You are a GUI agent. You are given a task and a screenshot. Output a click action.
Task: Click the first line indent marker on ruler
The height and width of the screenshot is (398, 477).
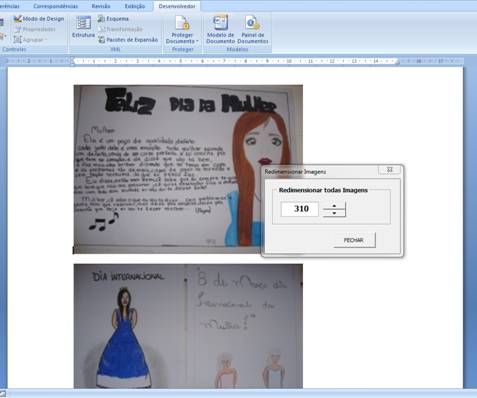(72, 59)
